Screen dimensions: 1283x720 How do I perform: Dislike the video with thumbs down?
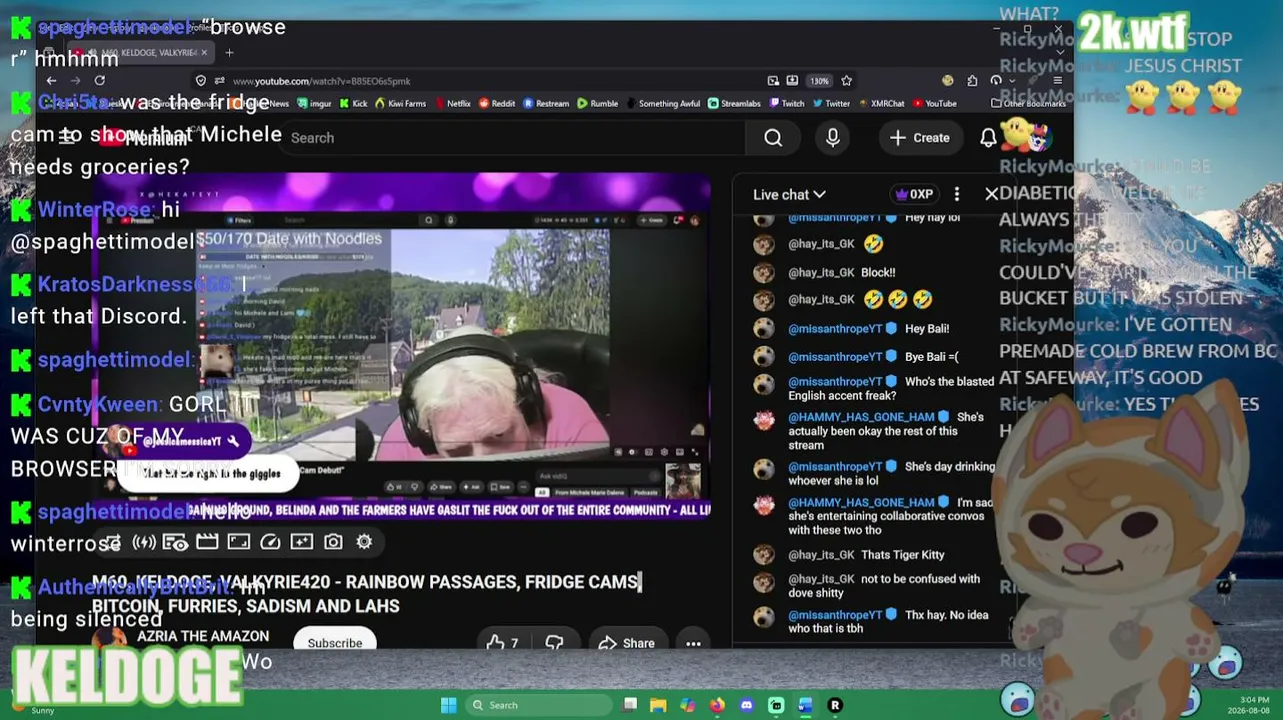[x=554, y=643]
